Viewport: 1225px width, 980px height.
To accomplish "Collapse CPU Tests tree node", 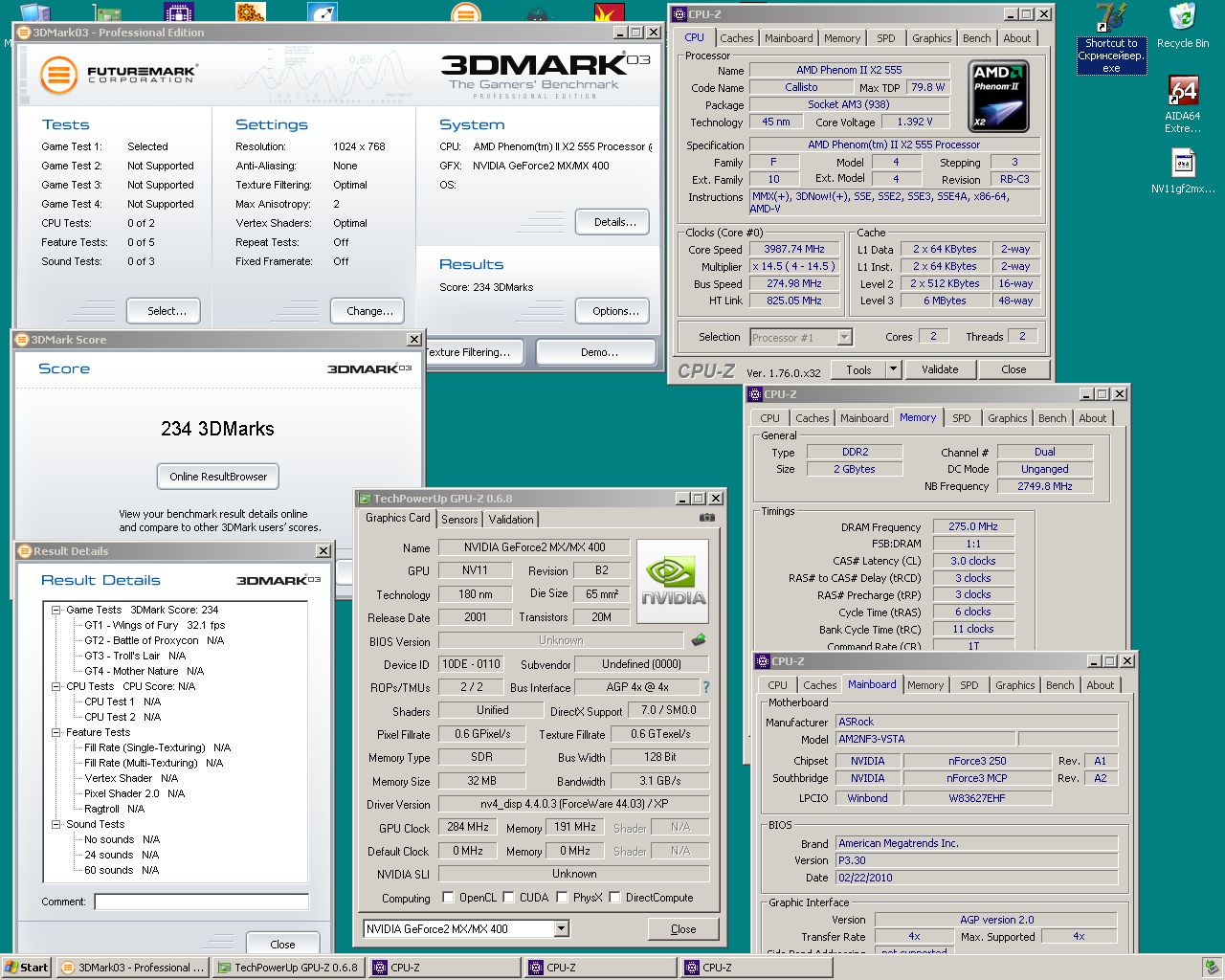I will pos(56,686).
